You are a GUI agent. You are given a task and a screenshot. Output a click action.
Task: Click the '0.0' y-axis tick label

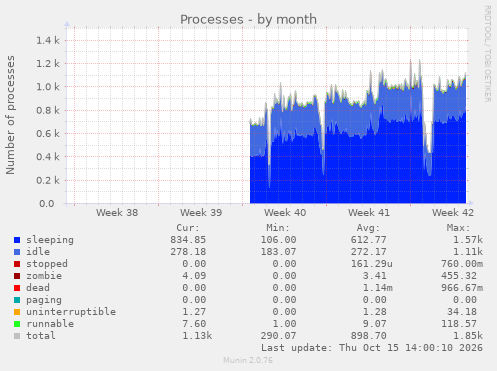pyautogui.click(x=47, y=203)
